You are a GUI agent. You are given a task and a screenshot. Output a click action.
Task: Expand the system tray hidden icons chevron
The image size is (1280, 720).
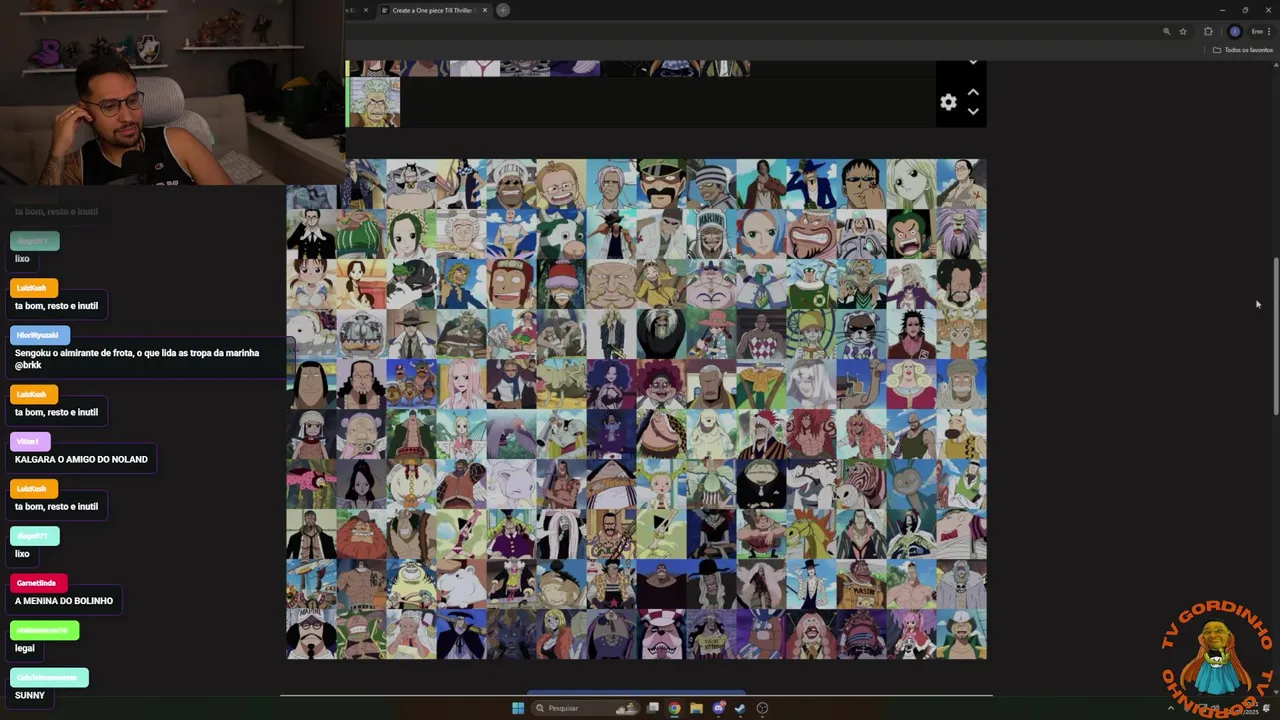click(1171, 708)
